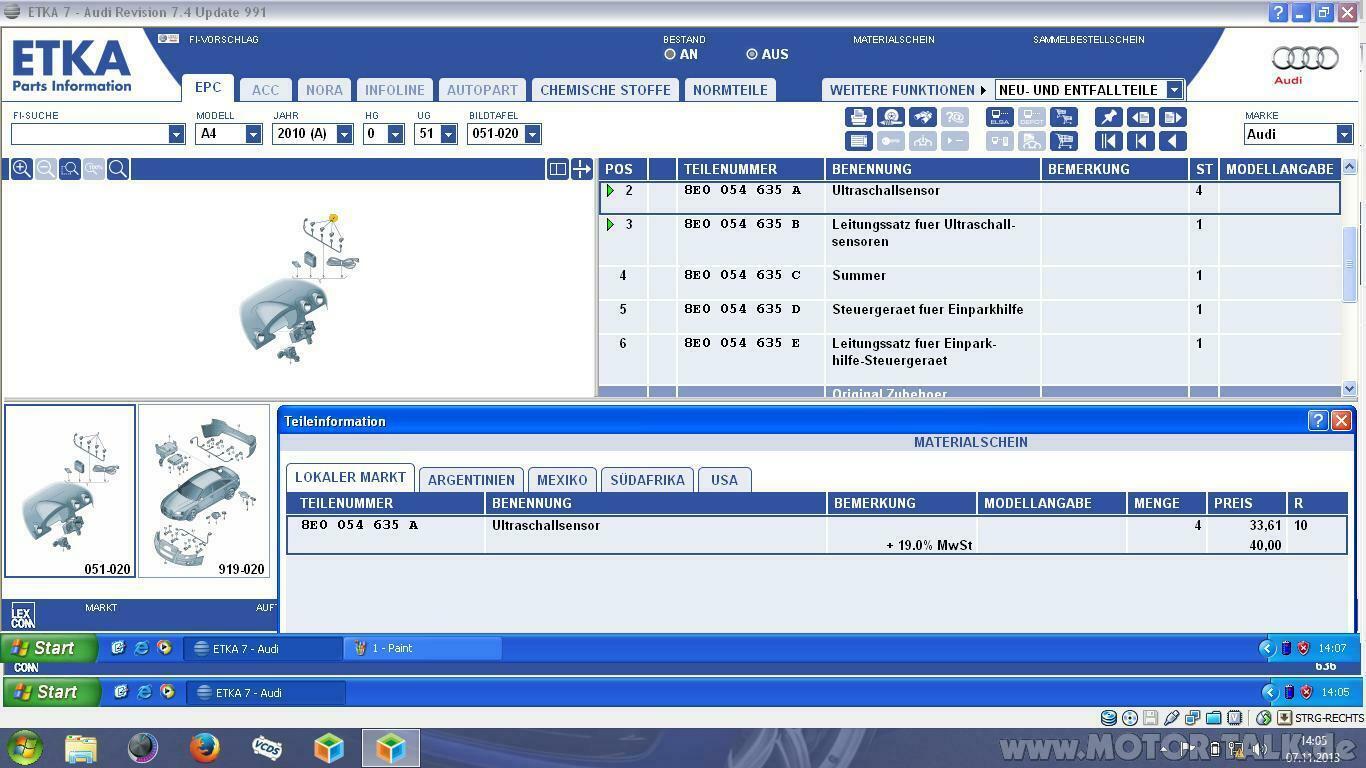Switch to the Chemische Stoffe tab
Viewport: 1366px width, 768px height.
(x=605, y=90)
